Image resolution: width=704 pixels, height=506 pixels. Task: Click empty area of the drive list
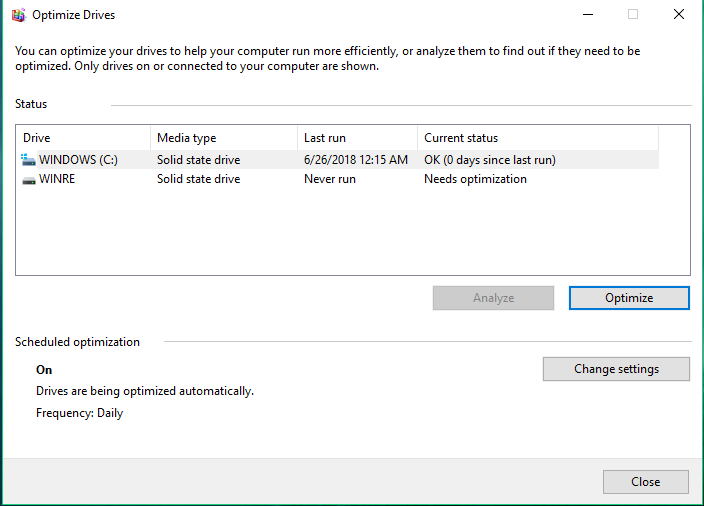tap(352, 231)
